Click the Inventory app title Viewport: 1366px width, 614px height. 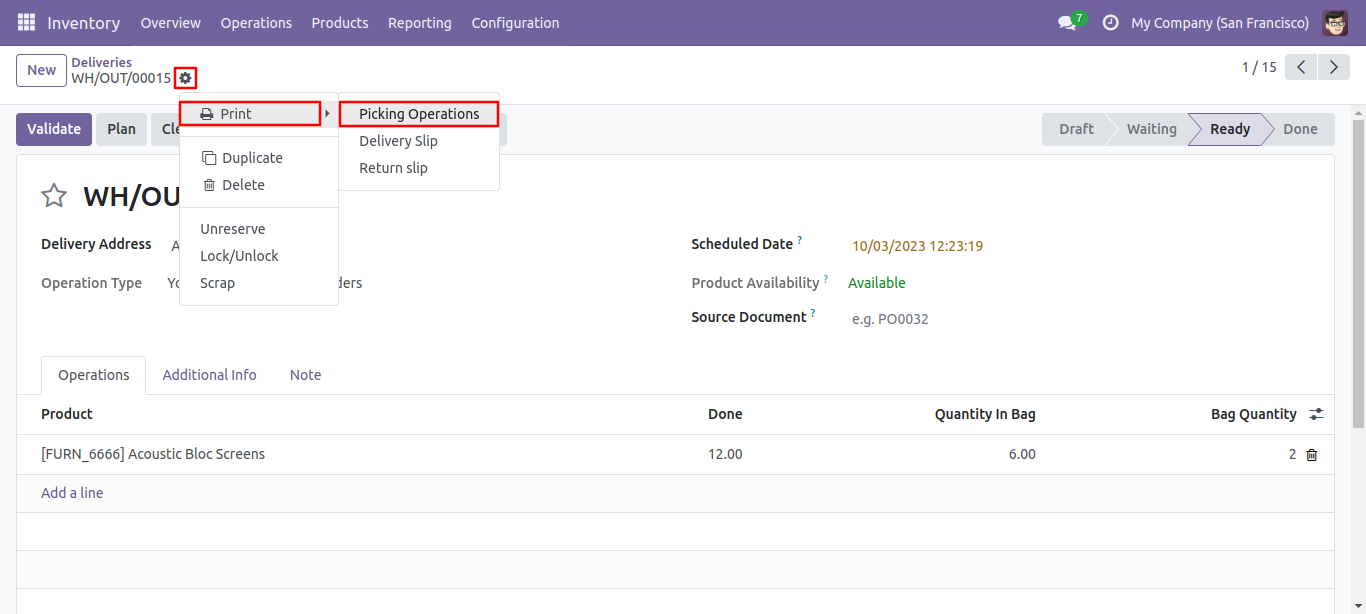pyautogui.click(x=83, y=22)
